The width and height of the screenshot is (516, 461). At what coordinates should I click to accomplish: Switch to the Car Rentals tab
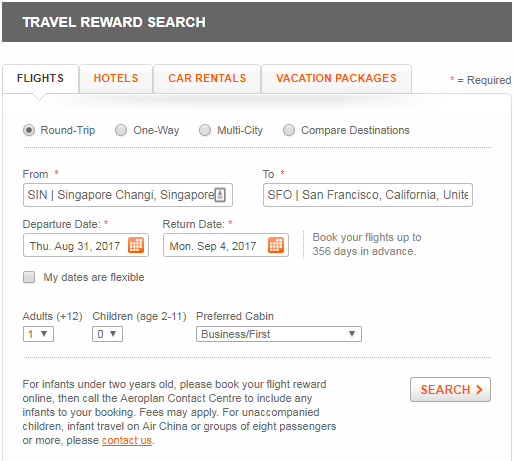[207, 78]
